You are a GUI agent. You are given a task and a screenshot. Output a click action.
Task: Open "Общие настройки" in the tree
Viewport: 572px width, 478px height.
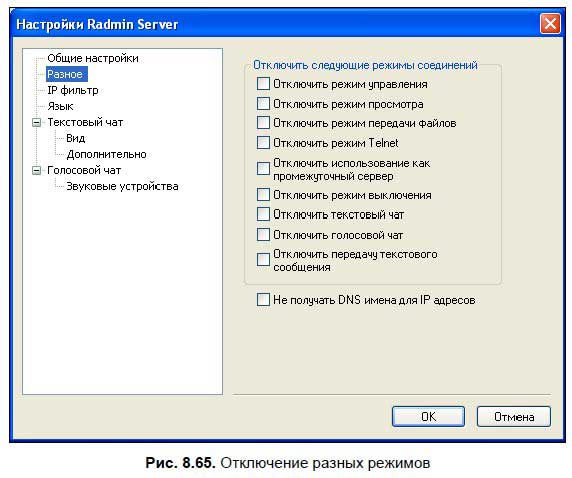click(93, 58)
